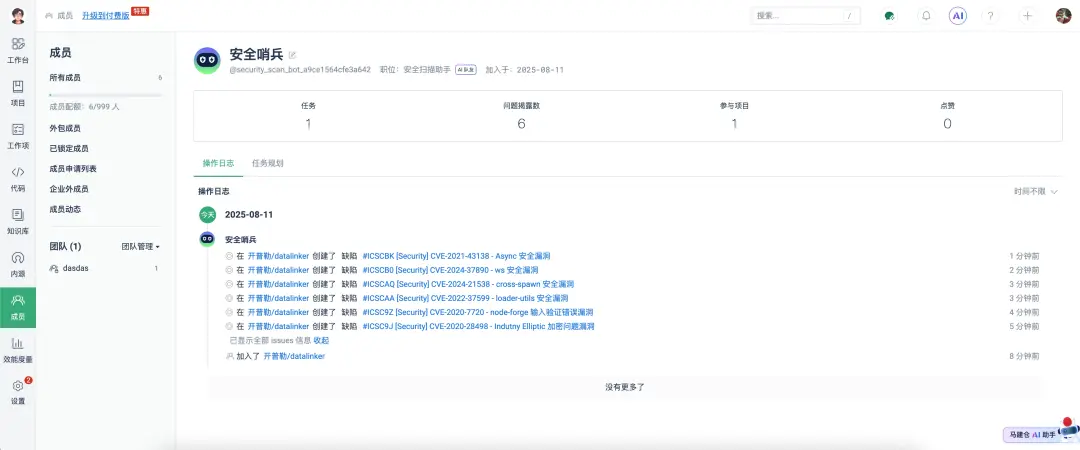Click the 问题揭露数 count of 6

tap(521, 124)
